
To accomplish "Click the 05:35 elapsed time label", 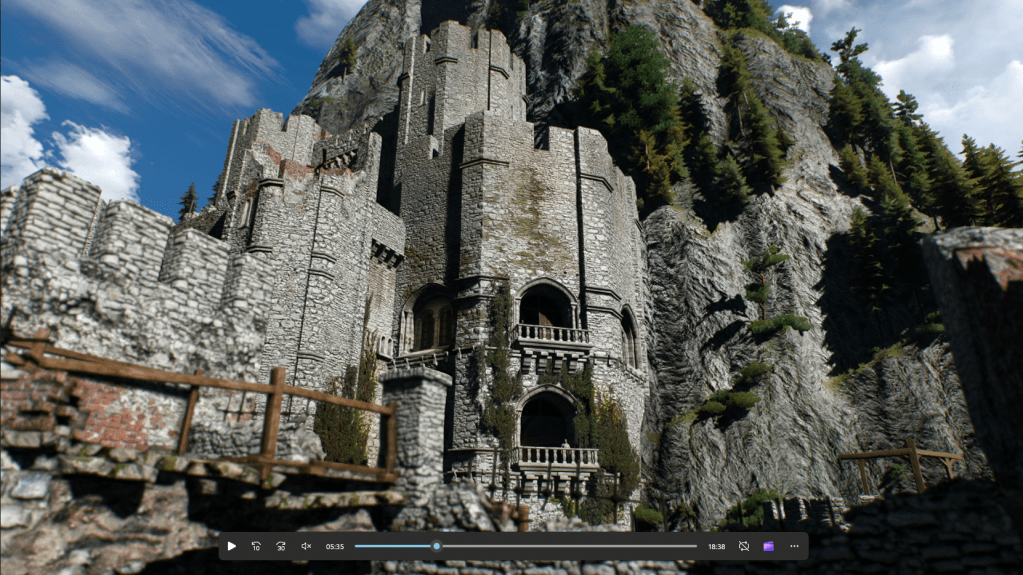I will pyautogui.click(x=335, y=546).
